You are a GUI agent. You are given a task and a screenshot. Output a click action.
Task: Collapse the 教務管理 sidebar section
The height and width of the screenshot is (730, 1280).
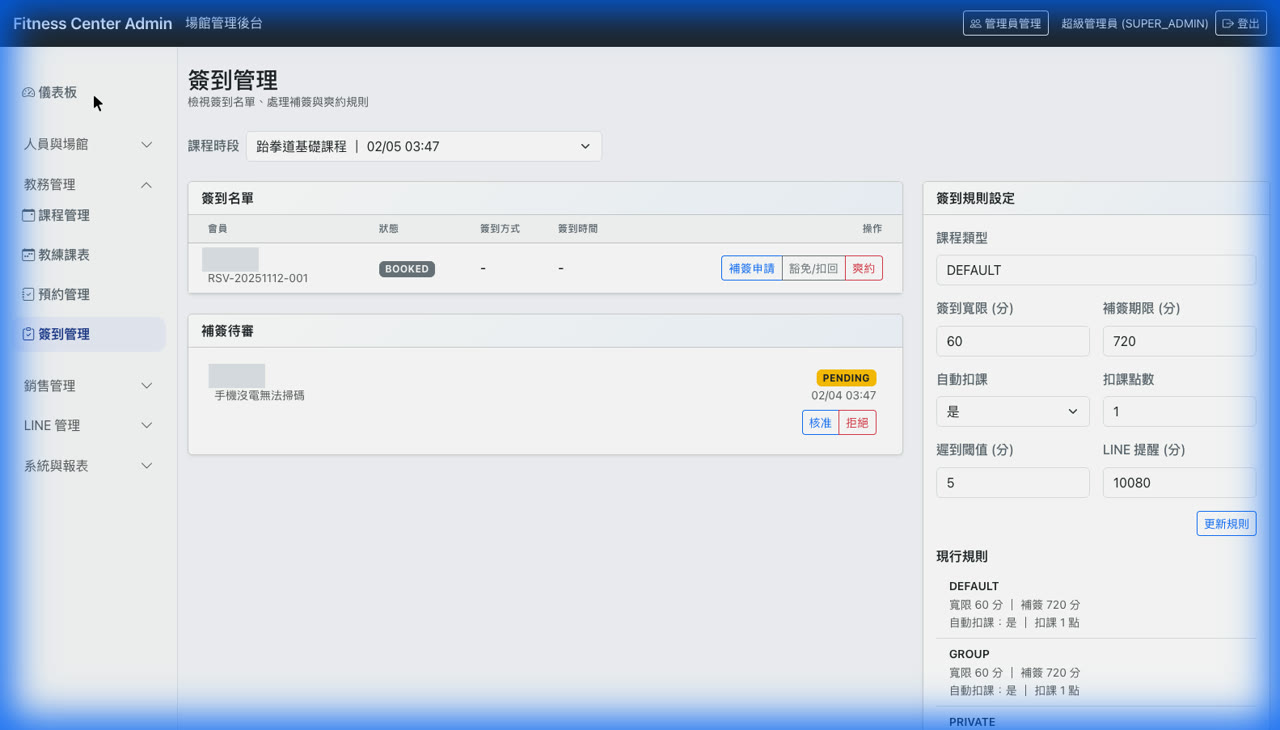pos(89,184)
